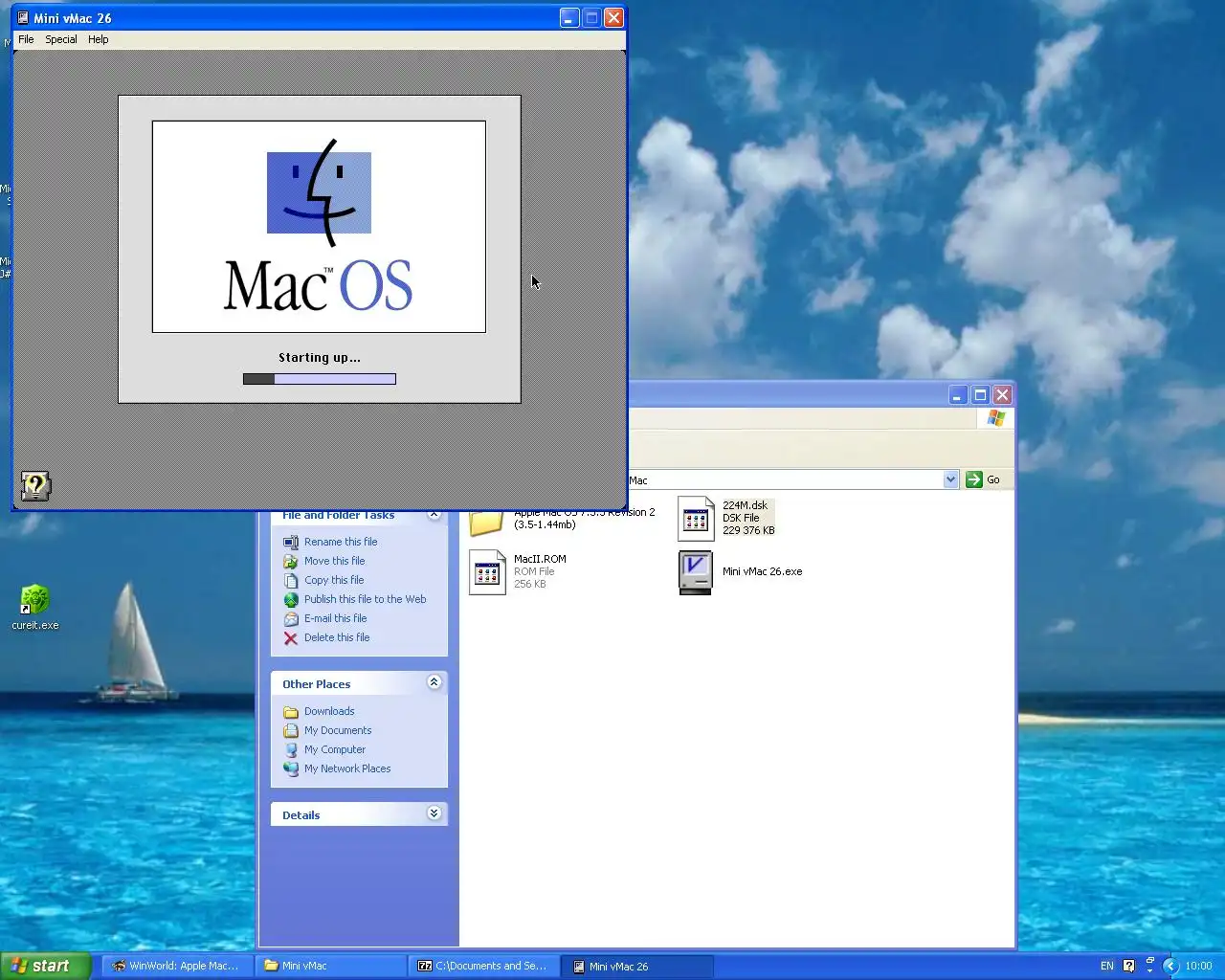The width and height of the screenshot is (1225, 980).
Task: Open the File menu in Mini vMac
Action: coord(26,39)
